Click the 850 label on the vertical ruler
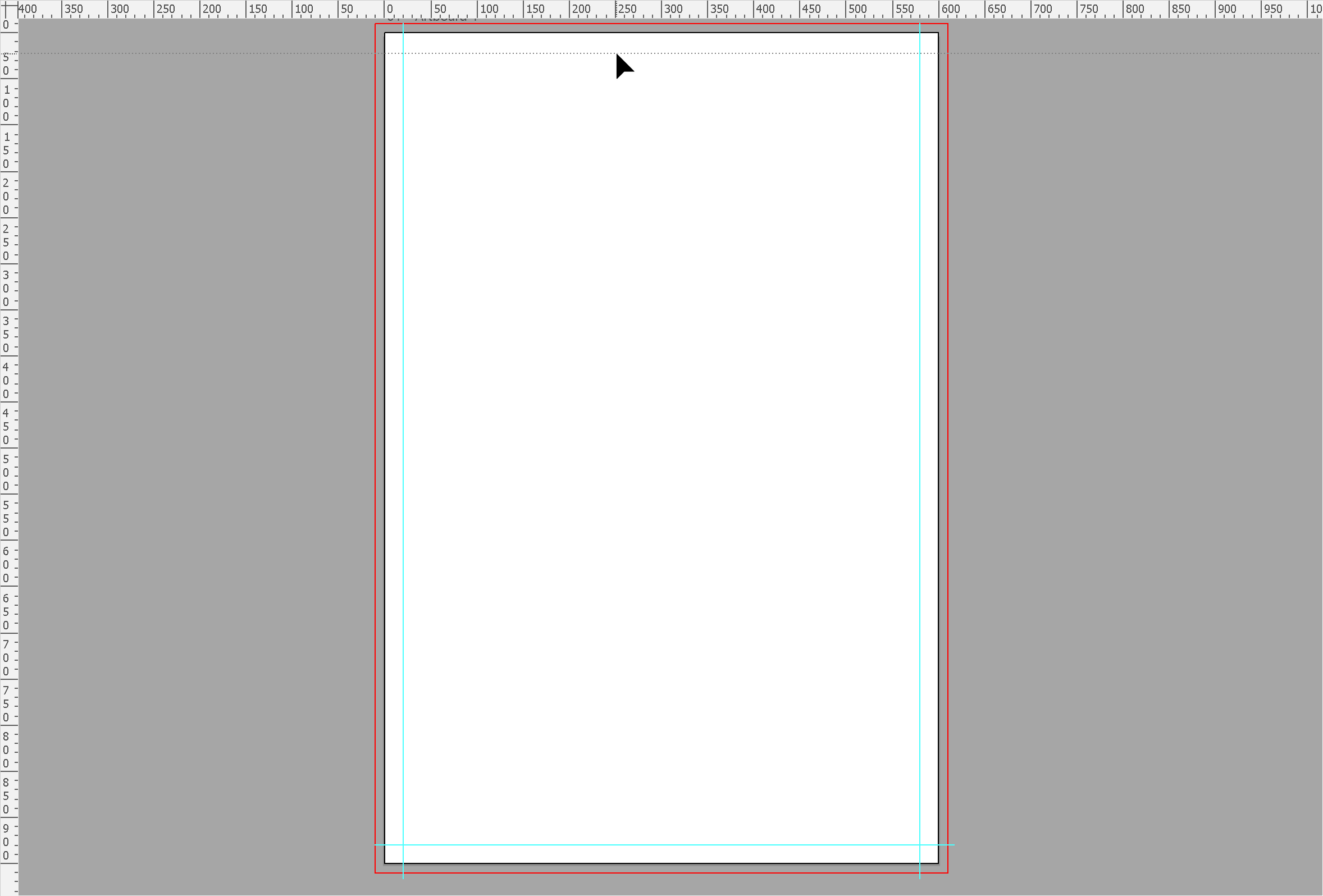This screenshot has height=896, width=1323. [x=6, y=796]
